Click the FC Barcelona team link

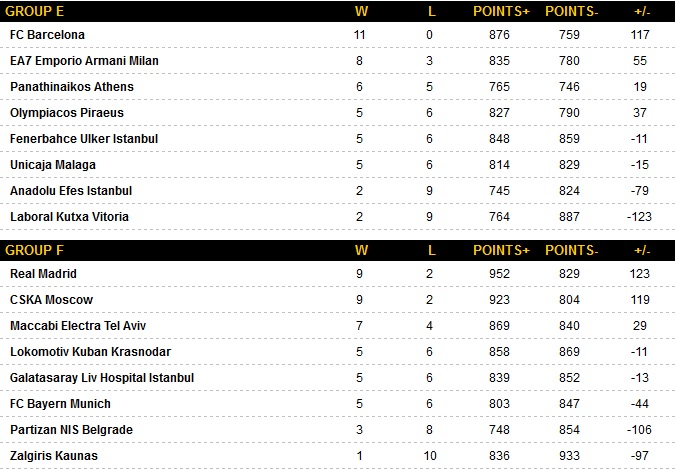point(47,35)
